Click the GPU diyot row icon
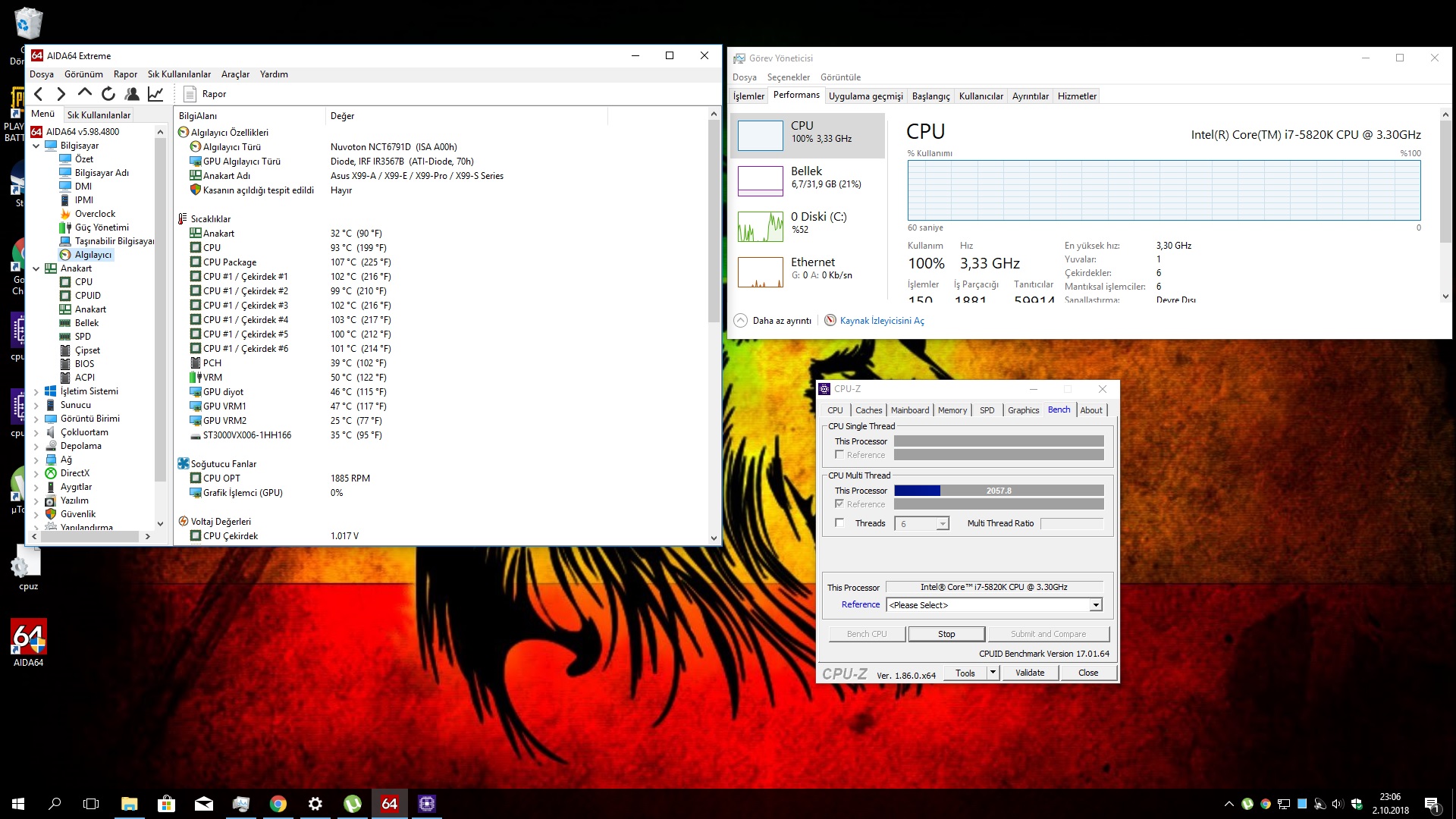The width and height of the screenshot is (1456, 819). [195, 392]
